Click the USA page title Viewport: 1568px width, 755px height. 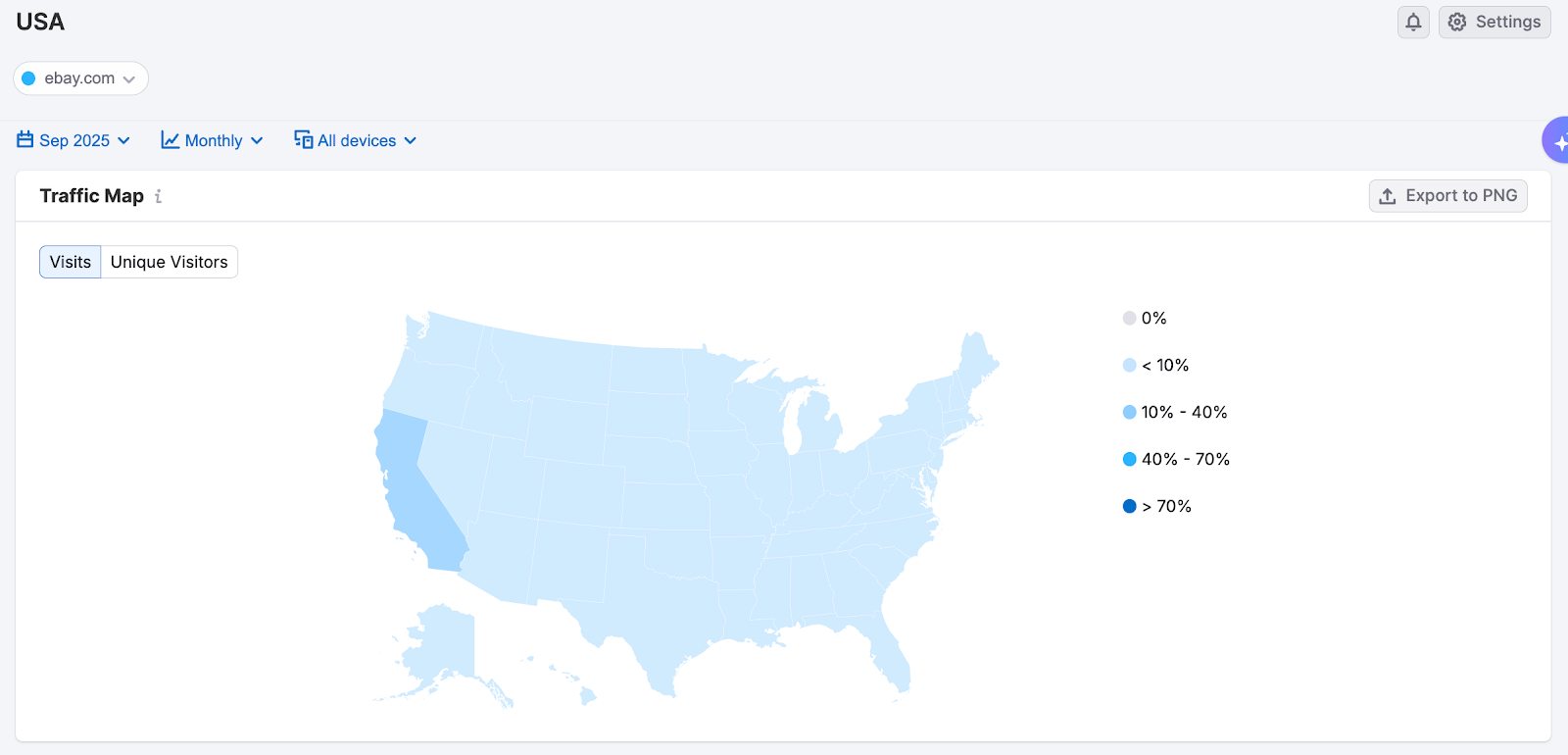[39, 21]
